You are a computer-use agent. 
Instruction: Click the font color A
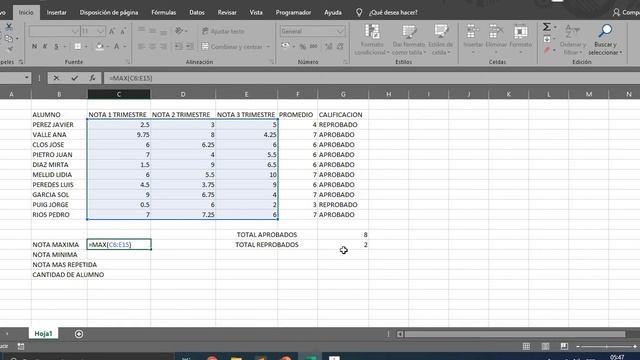117,47
